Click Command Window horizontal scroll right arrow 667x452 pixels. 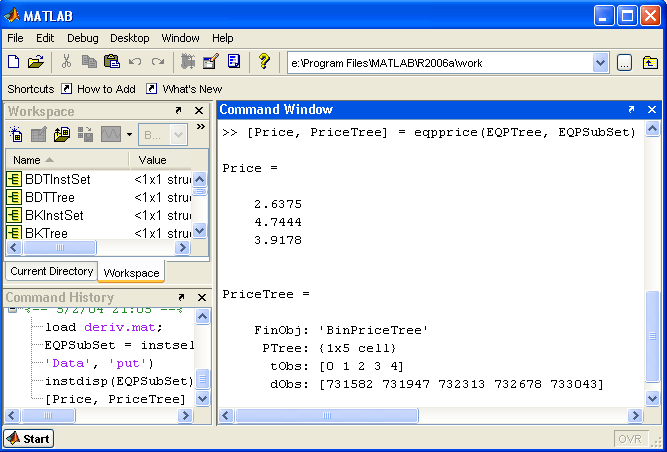pyautogui.click(x=635, y=415)
